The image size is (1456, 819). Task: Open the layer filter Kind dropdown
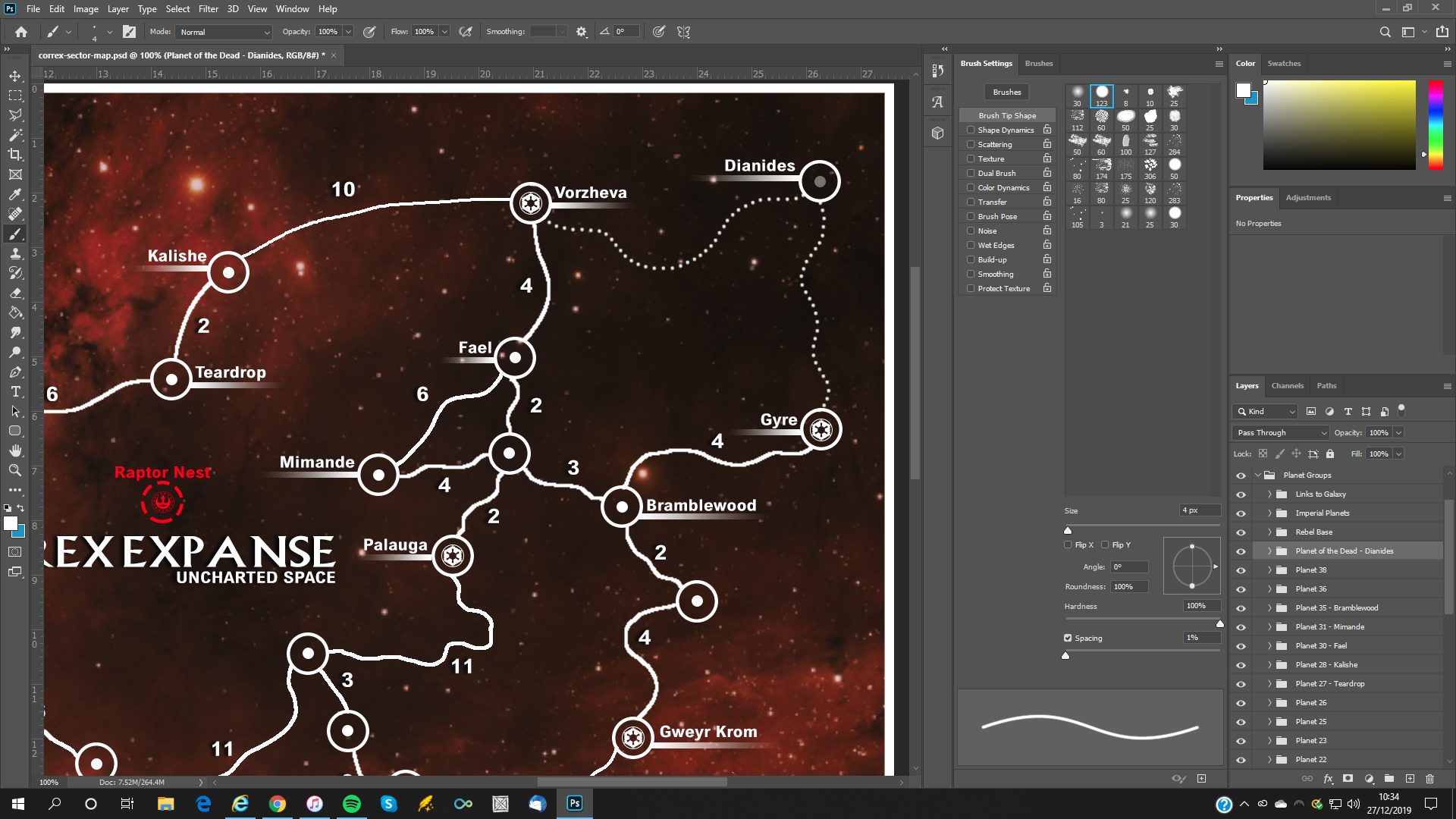(x=1265, y=411)
